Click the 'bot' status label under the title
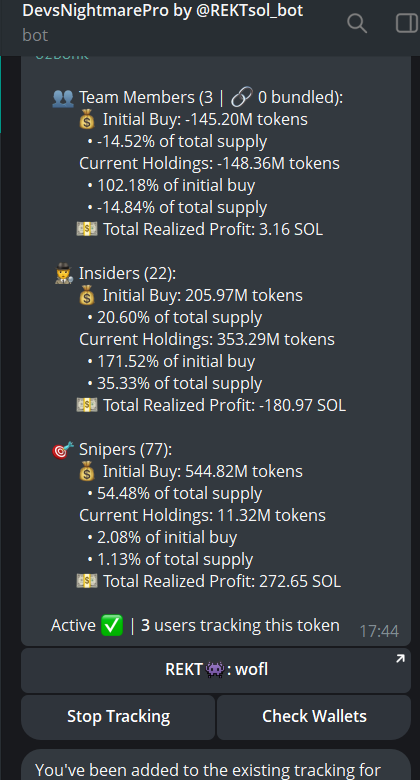Screen dimensions: 420x780 pos(35,35)
